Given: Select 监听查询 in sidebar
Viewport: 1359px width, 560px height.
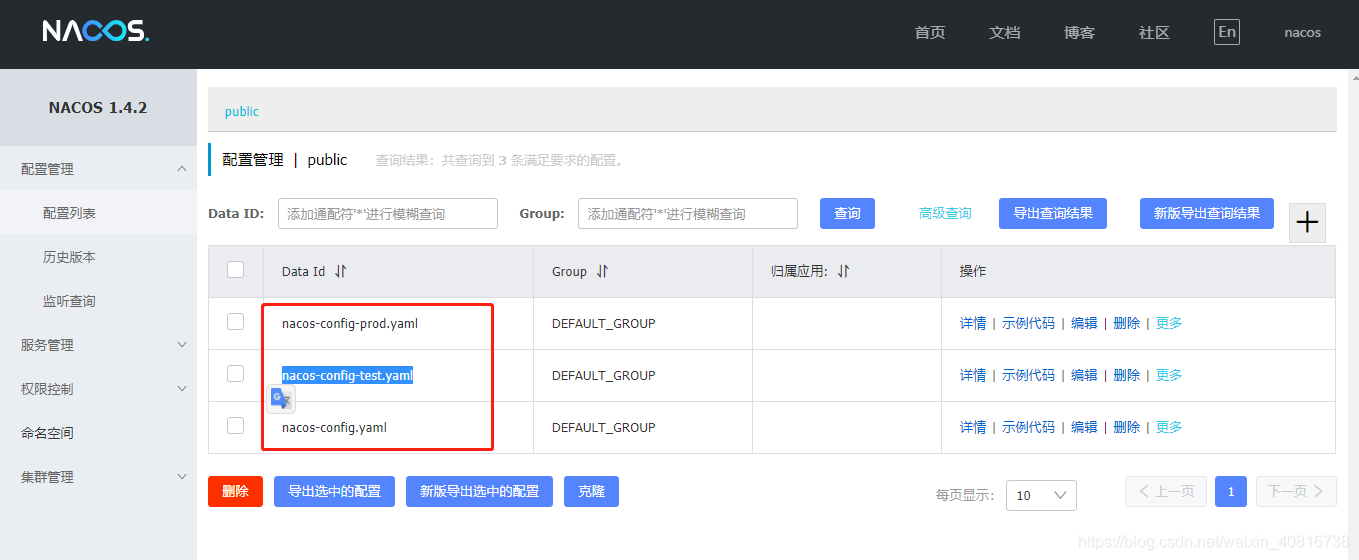Looking at the screenshot, I should point(98,301).
